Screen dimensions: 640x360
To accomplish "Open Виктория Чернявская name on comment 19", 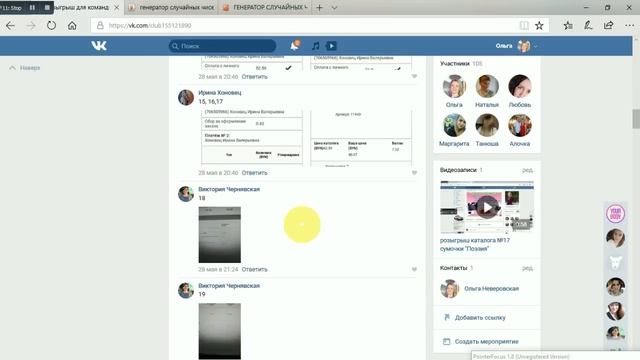I will coord(229,286).
